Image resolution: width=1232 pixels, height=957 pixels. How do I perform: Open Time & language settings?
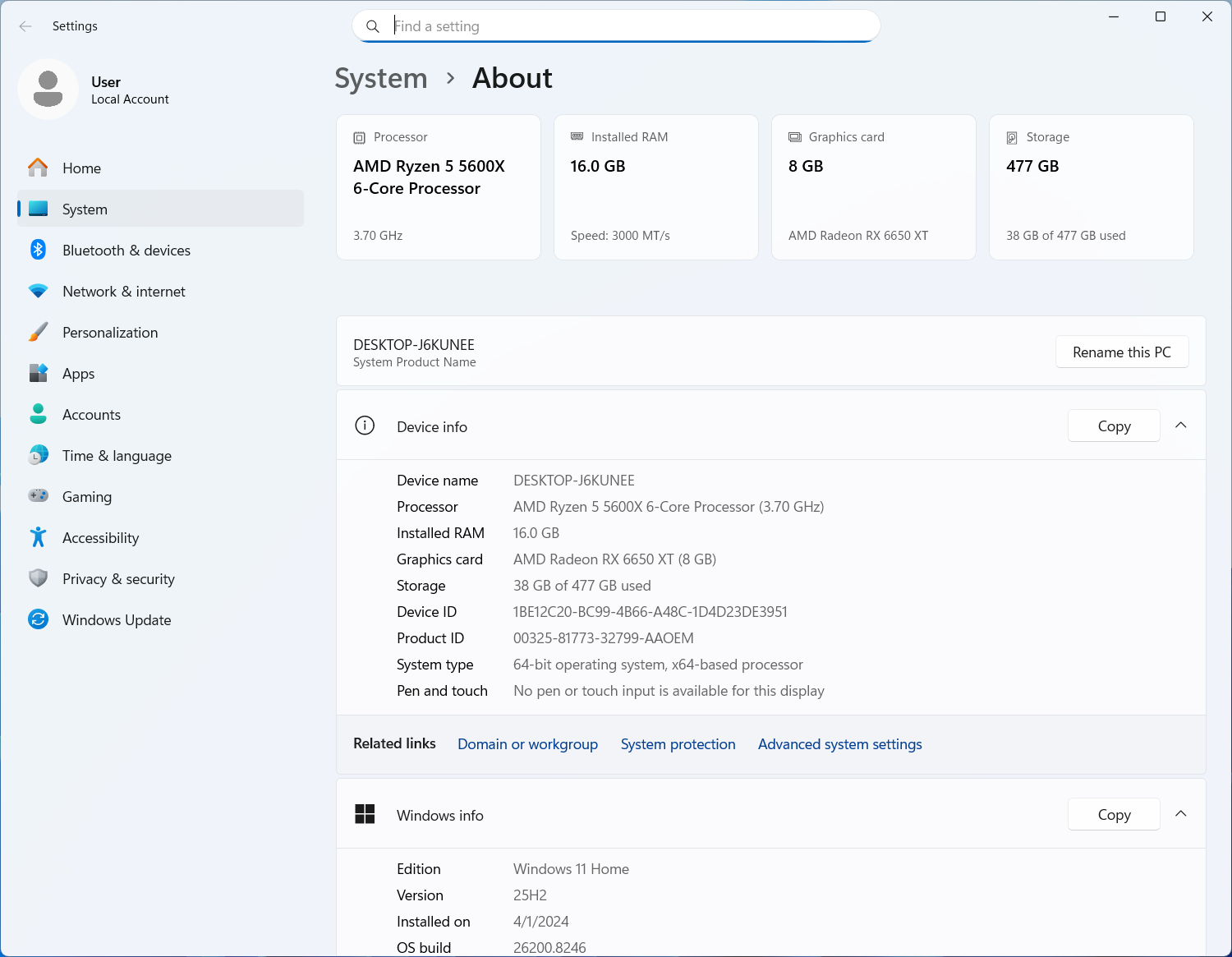[117, 456]
